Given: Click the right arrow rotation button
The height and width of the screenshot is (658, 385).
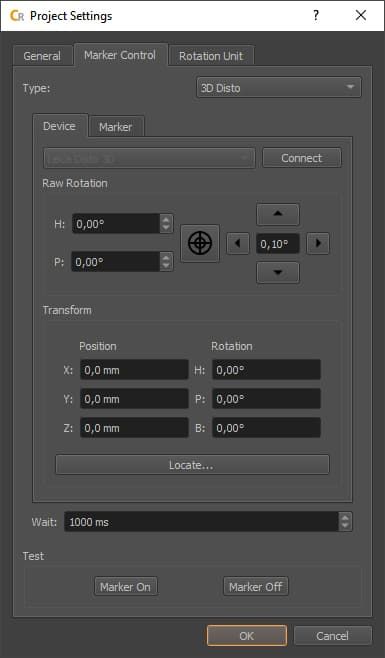Looking at the screenshot, I should (x=318, y=243).
